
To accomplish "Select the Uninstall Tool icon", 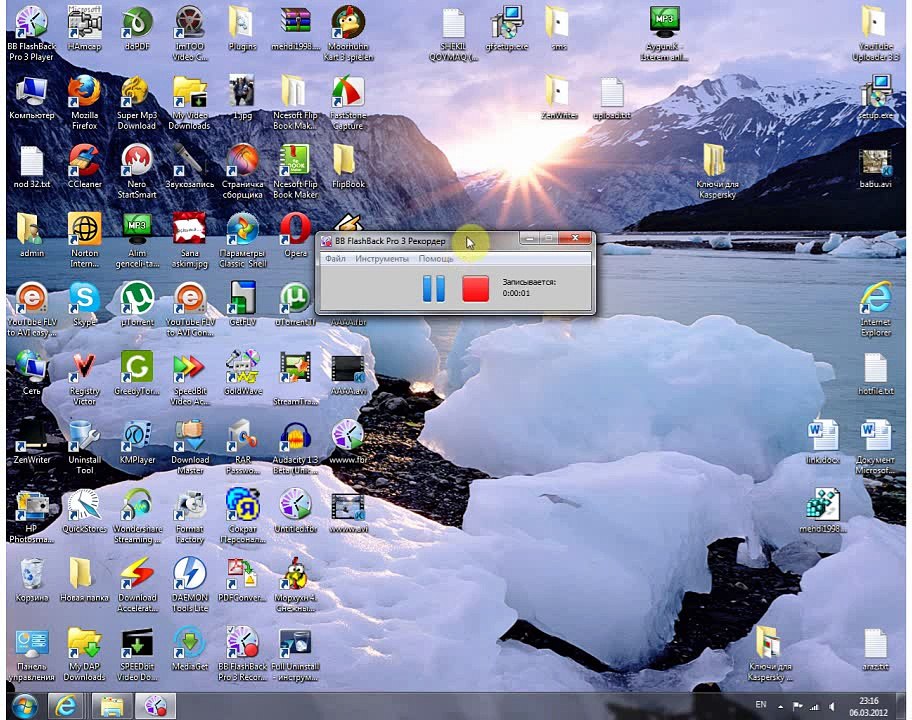I will pos(84,447).
